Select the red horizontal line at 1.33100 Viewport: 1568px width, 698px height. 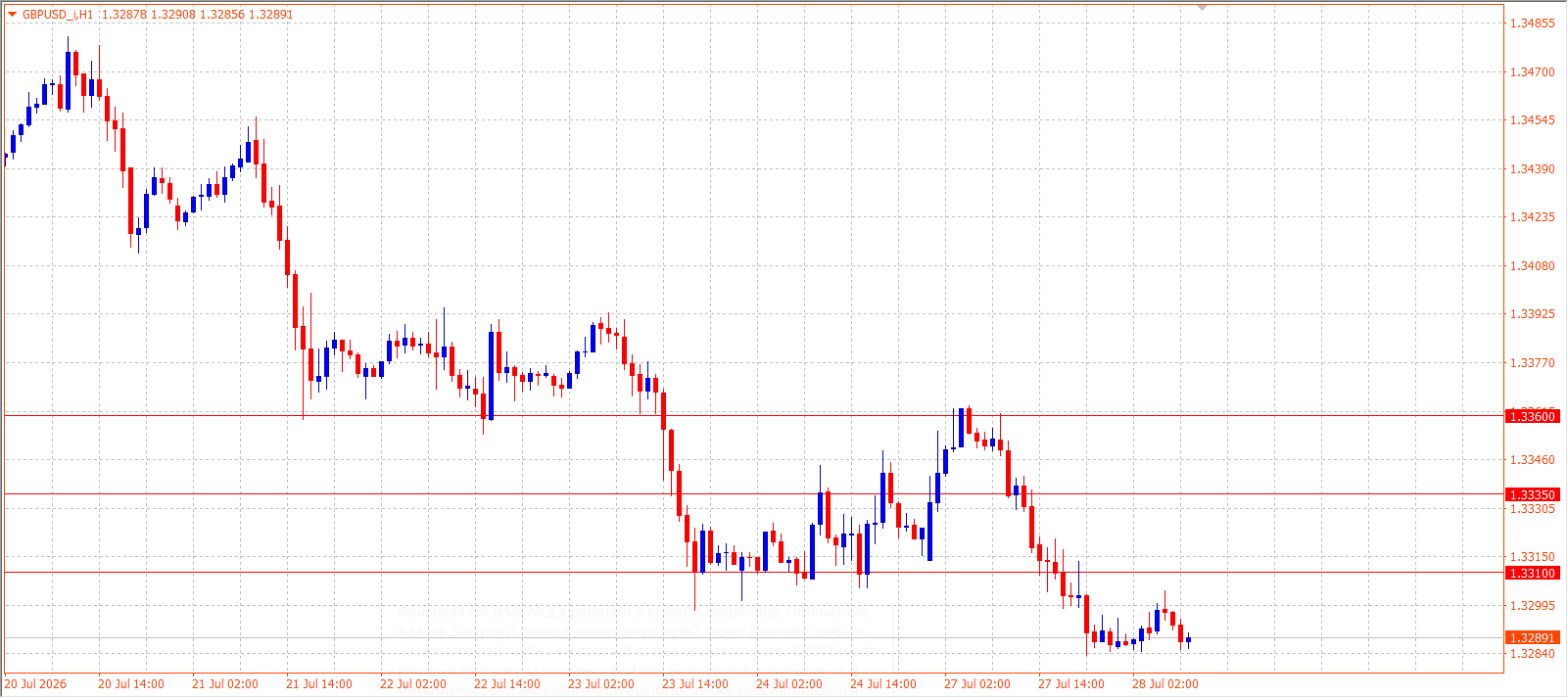[754, 573]
